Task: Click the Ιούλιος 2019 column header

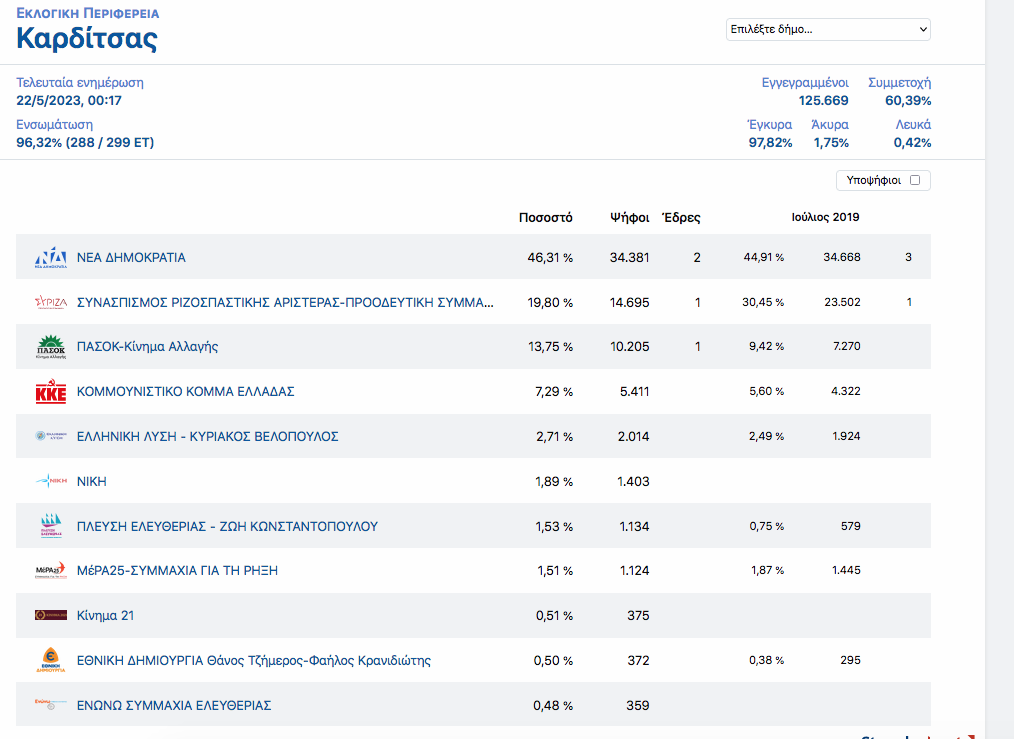Action: tap(825, 217)
